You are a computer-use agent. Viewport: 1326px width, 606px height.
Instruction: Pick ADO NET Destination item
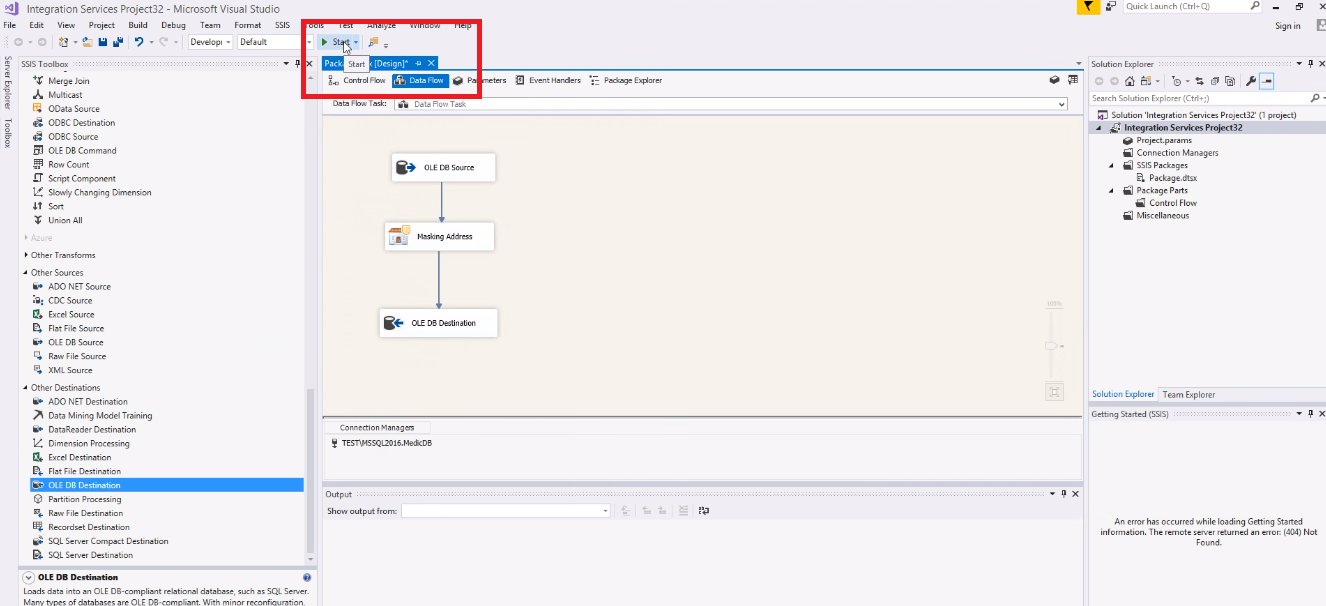click(x=88, y=401)
